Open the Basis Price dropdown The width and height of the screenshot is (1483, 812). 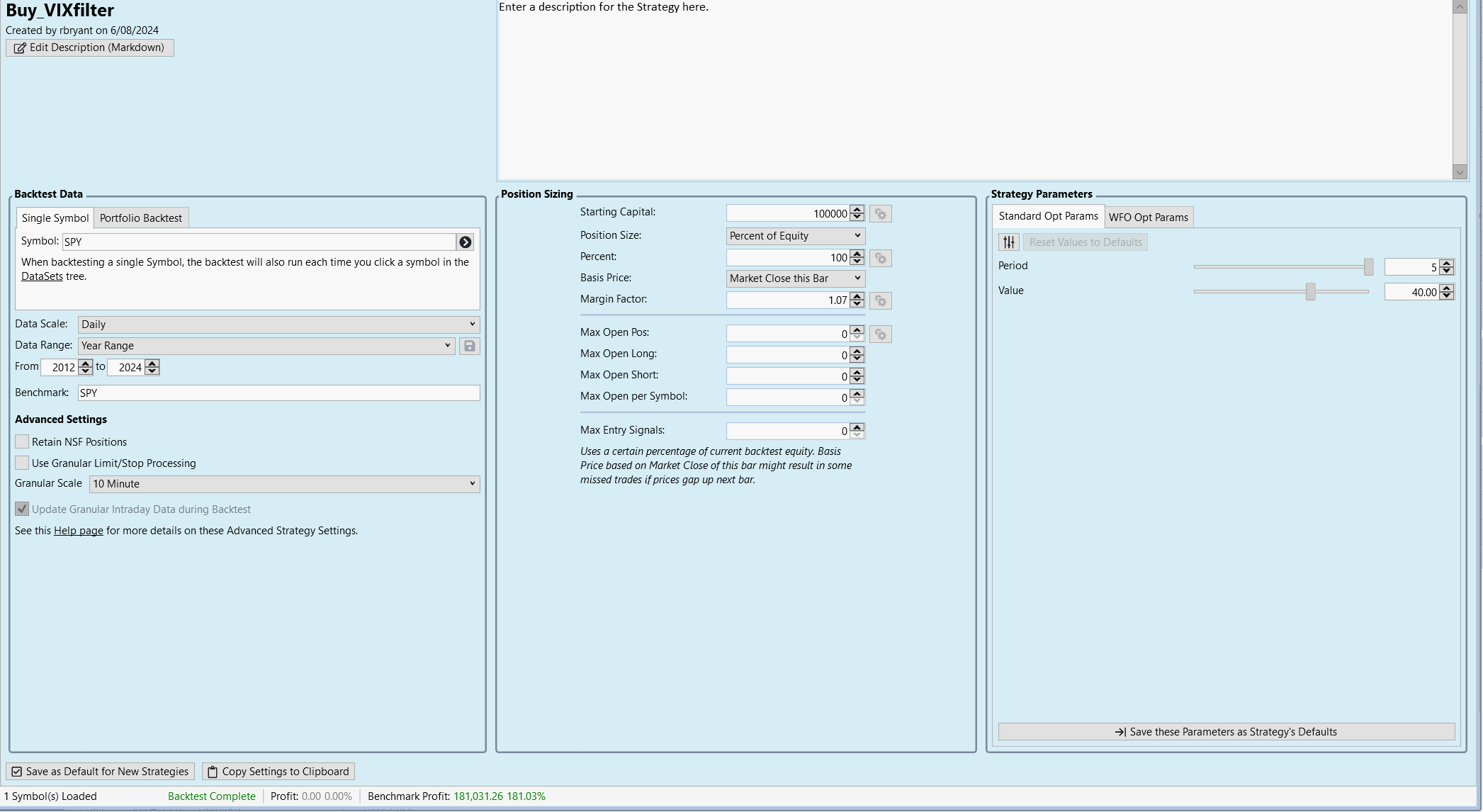click(x=795, y=278)
